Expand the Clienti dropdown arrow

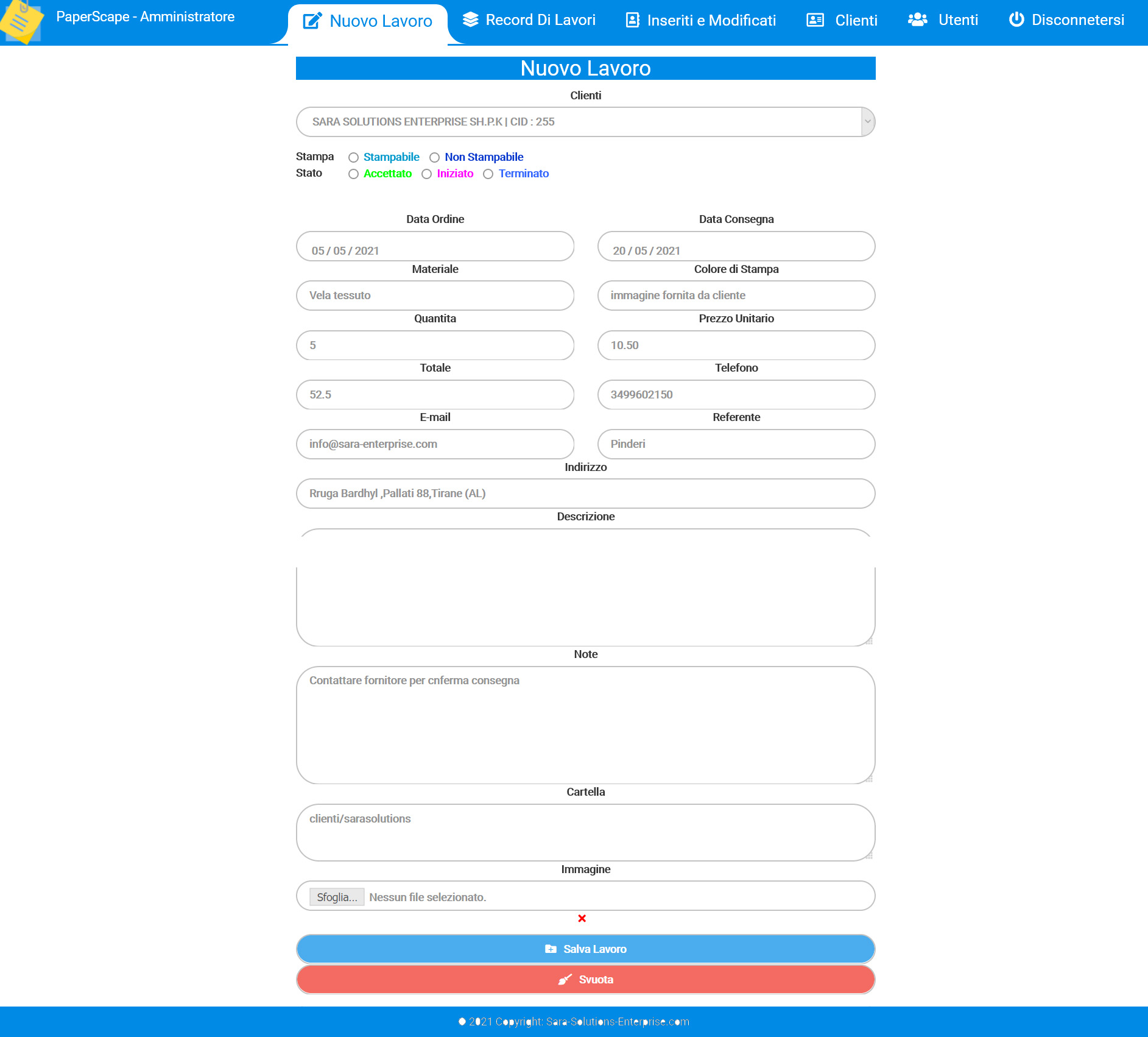867,122
